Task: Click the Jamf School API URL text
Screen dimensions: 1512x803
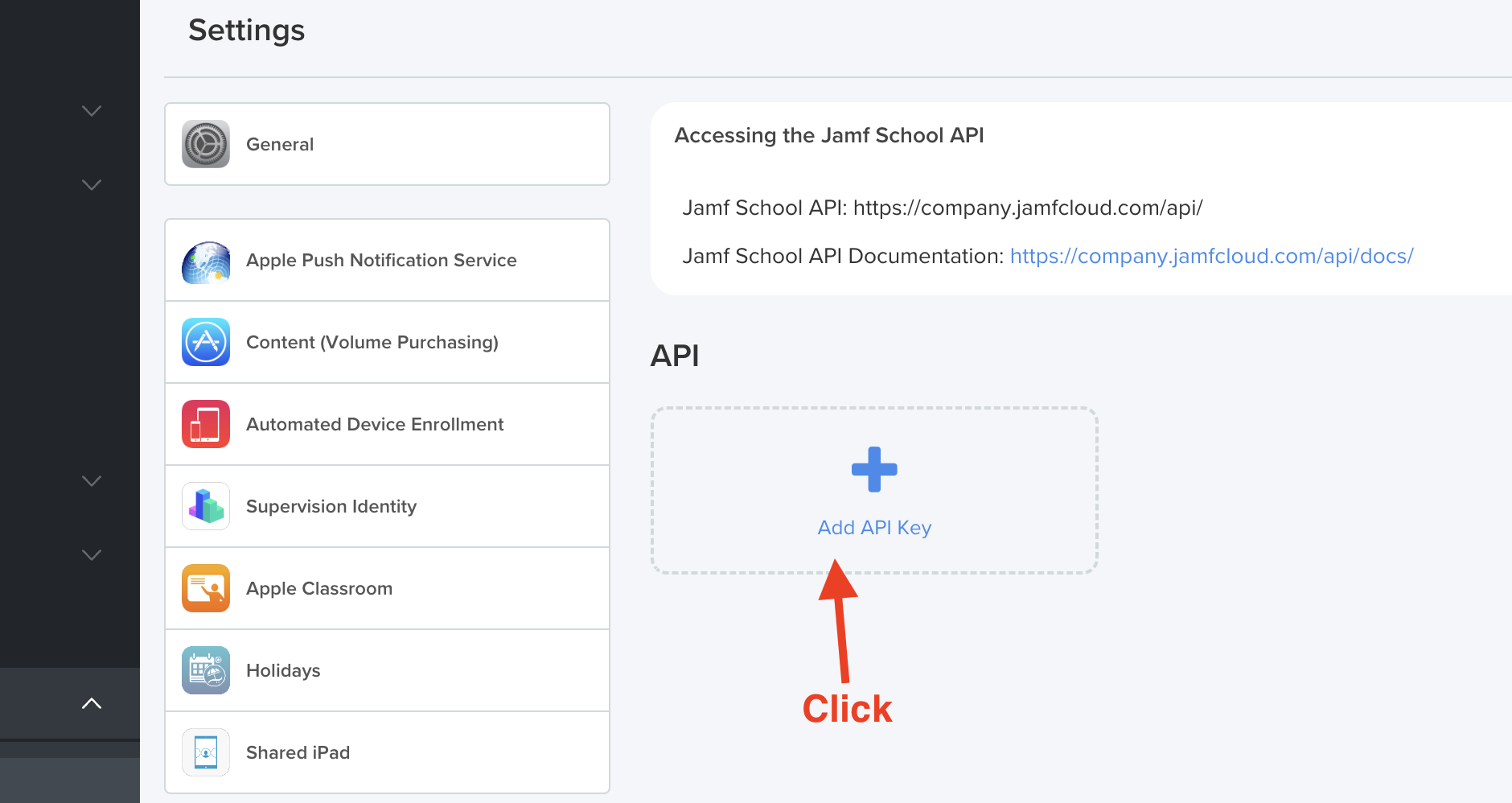Action: pyautogui.click(x=1028, y=208)
